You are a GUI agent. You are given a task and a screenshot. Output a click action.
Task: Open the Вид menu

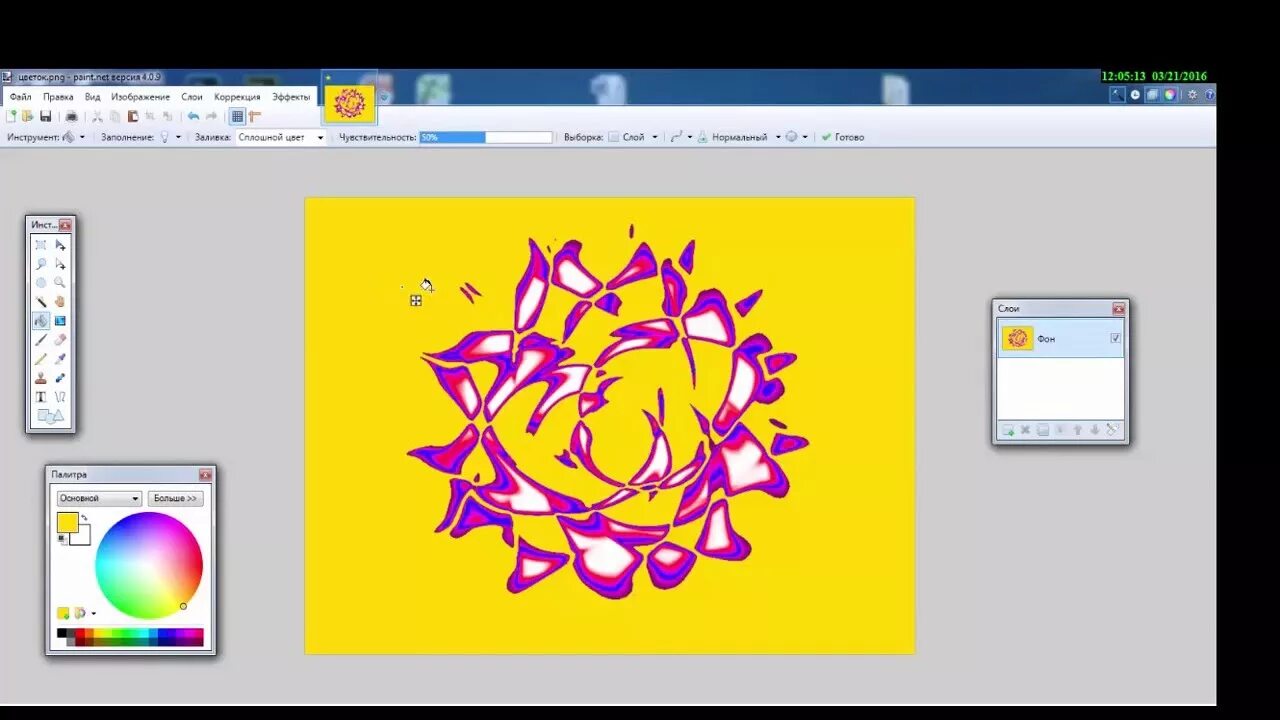click(92, 97)
